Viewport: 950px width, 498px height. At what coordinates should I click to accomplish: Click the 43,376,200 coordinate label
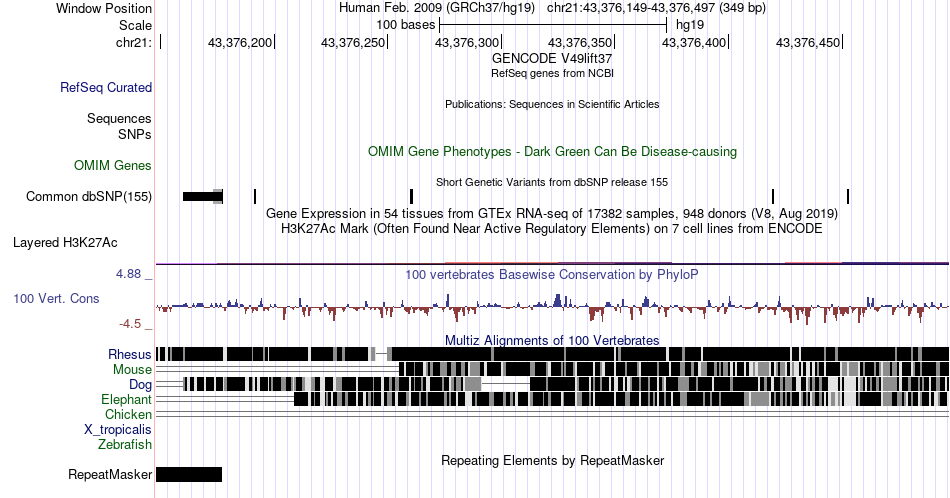point(240,42)
